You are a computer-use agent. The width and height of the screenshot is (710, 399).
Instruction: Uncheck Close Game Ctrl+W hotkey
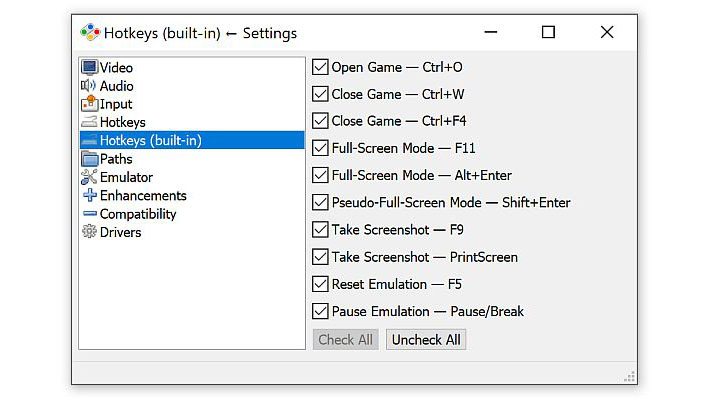(320, 94)
